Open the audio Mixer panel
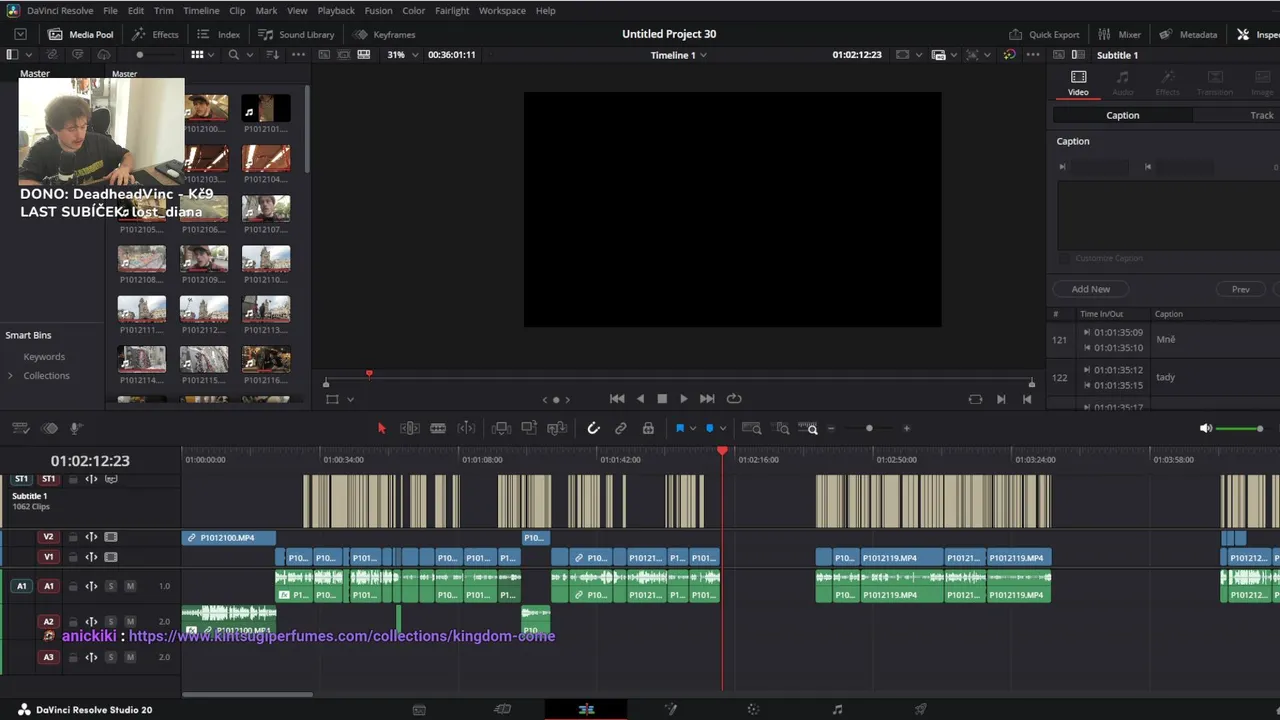1280x720 pixels. click(1119, 34)
